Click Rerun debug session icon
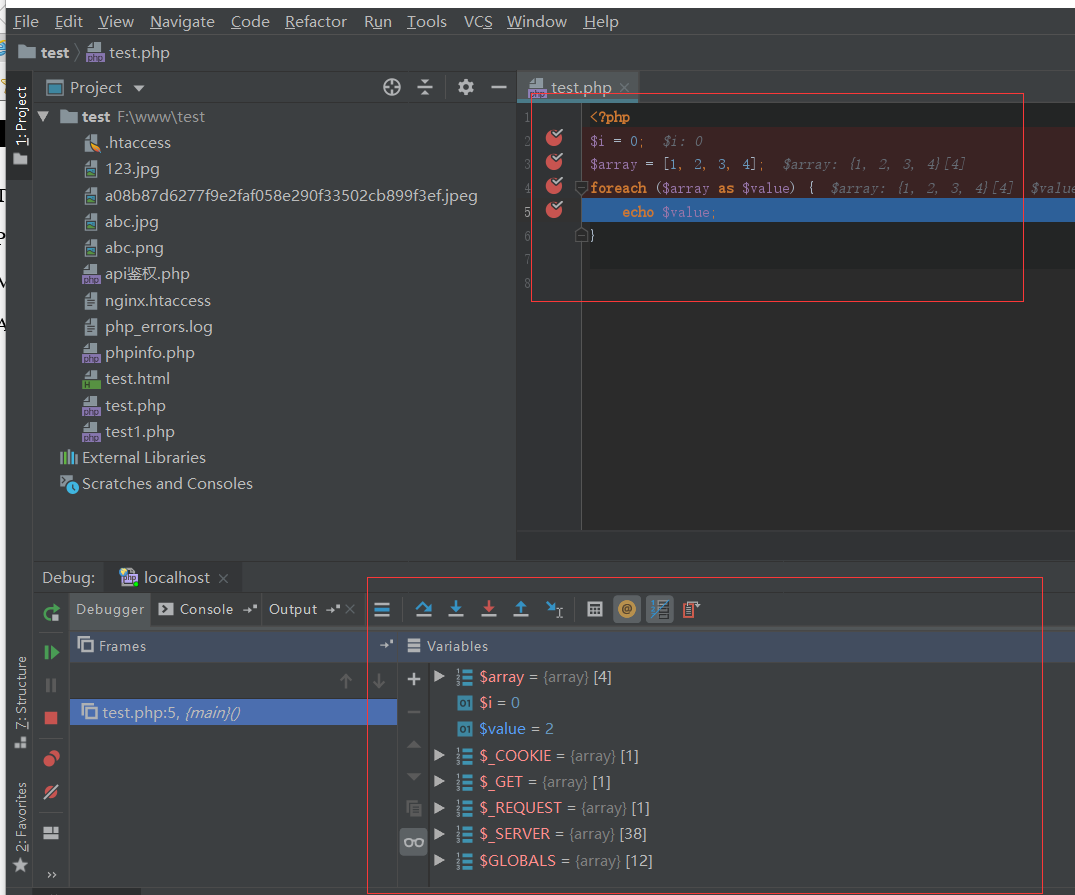1075x895 pixels. click(x=51, y=612)
